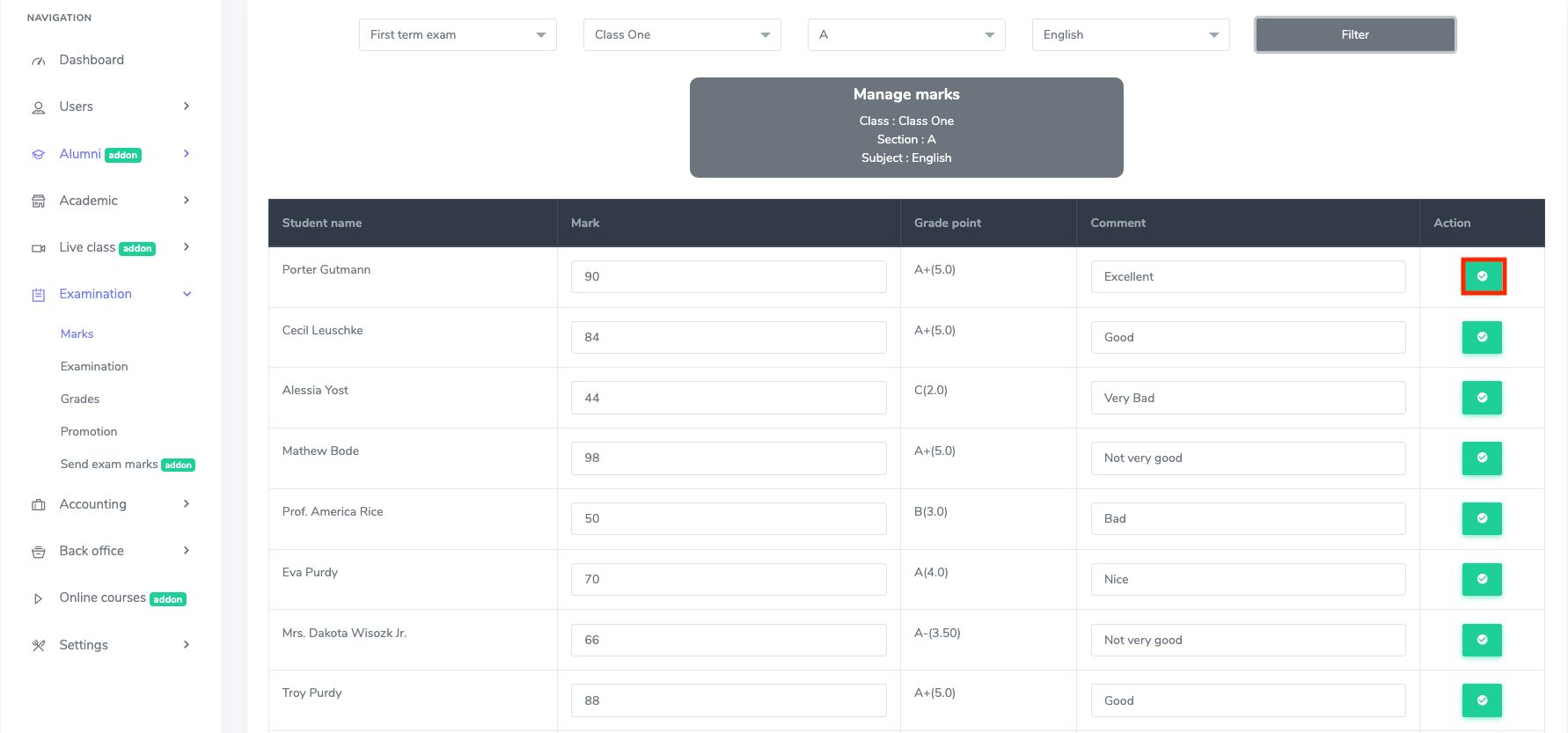Click the Filter button
1568x733 pixels.
[1355, 35]
